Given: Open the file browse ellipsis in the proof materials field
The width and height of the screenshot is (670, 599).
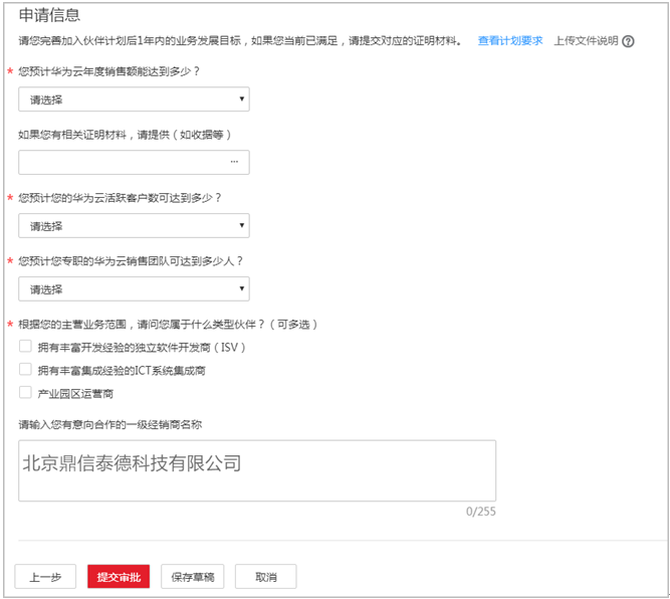Looking at the screenshot, I should pyautogui.click(x=234, y=162).
